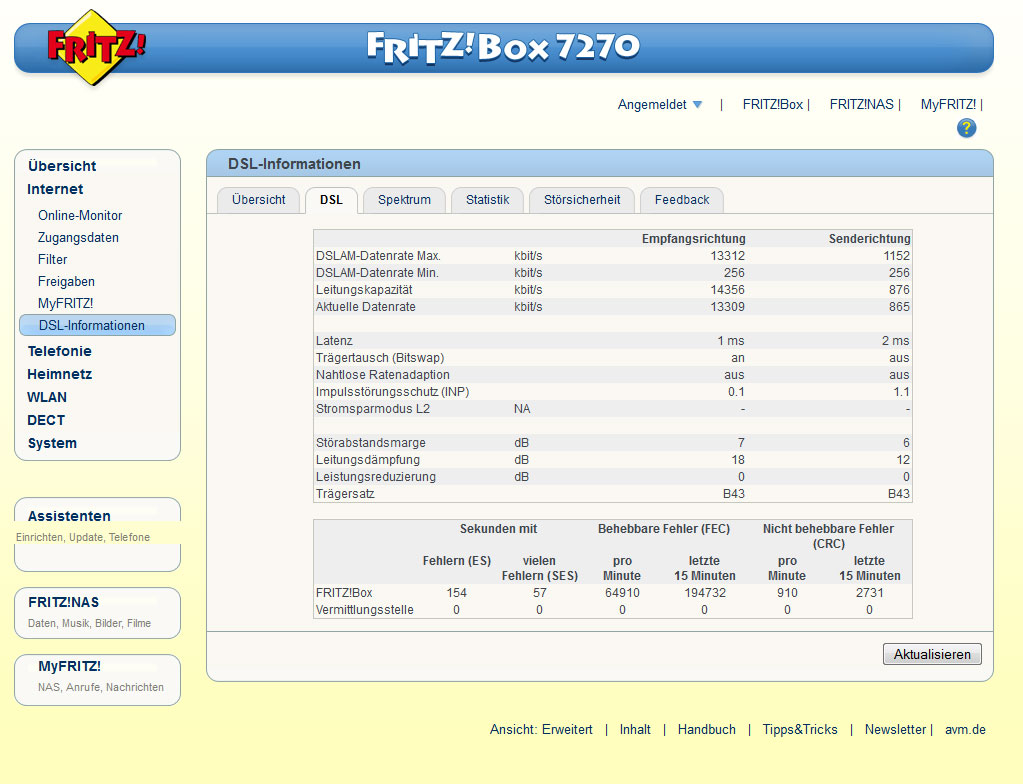1023x784 pixels.
Task: Switch to the Übersicht tab
Action: 258,200
